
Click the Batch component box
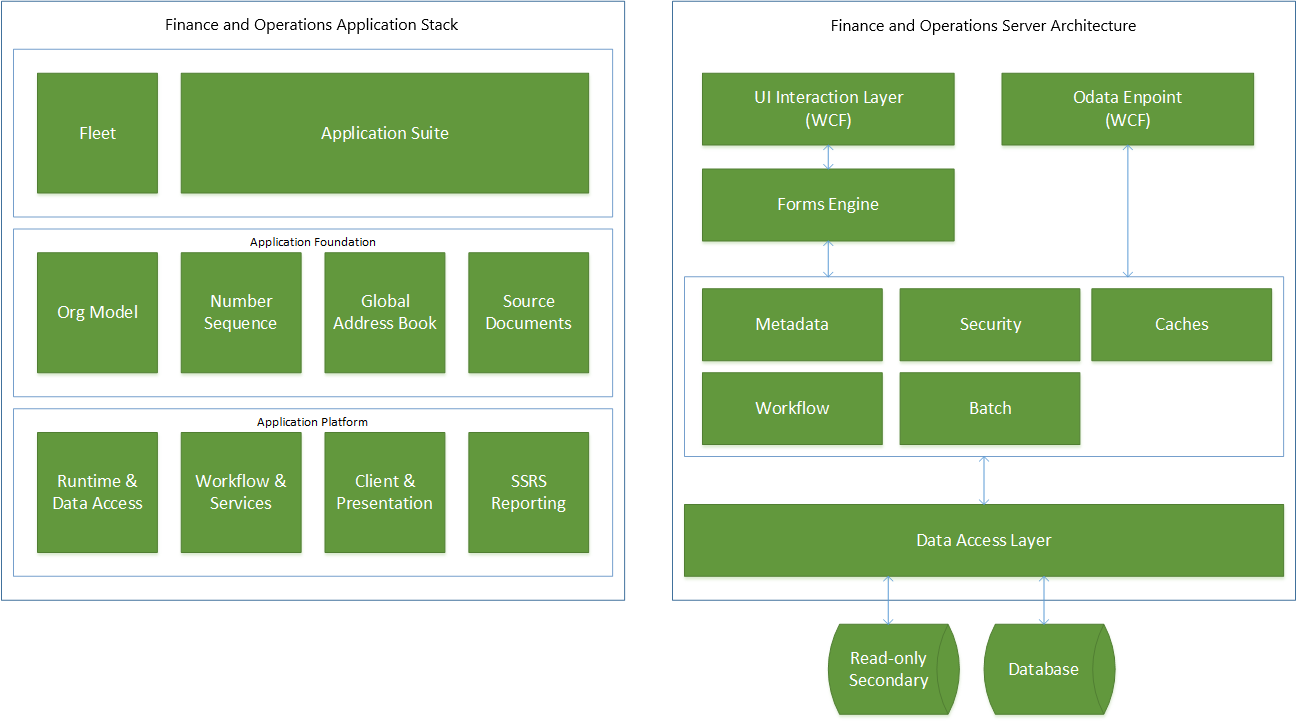(x=990, y=408)
